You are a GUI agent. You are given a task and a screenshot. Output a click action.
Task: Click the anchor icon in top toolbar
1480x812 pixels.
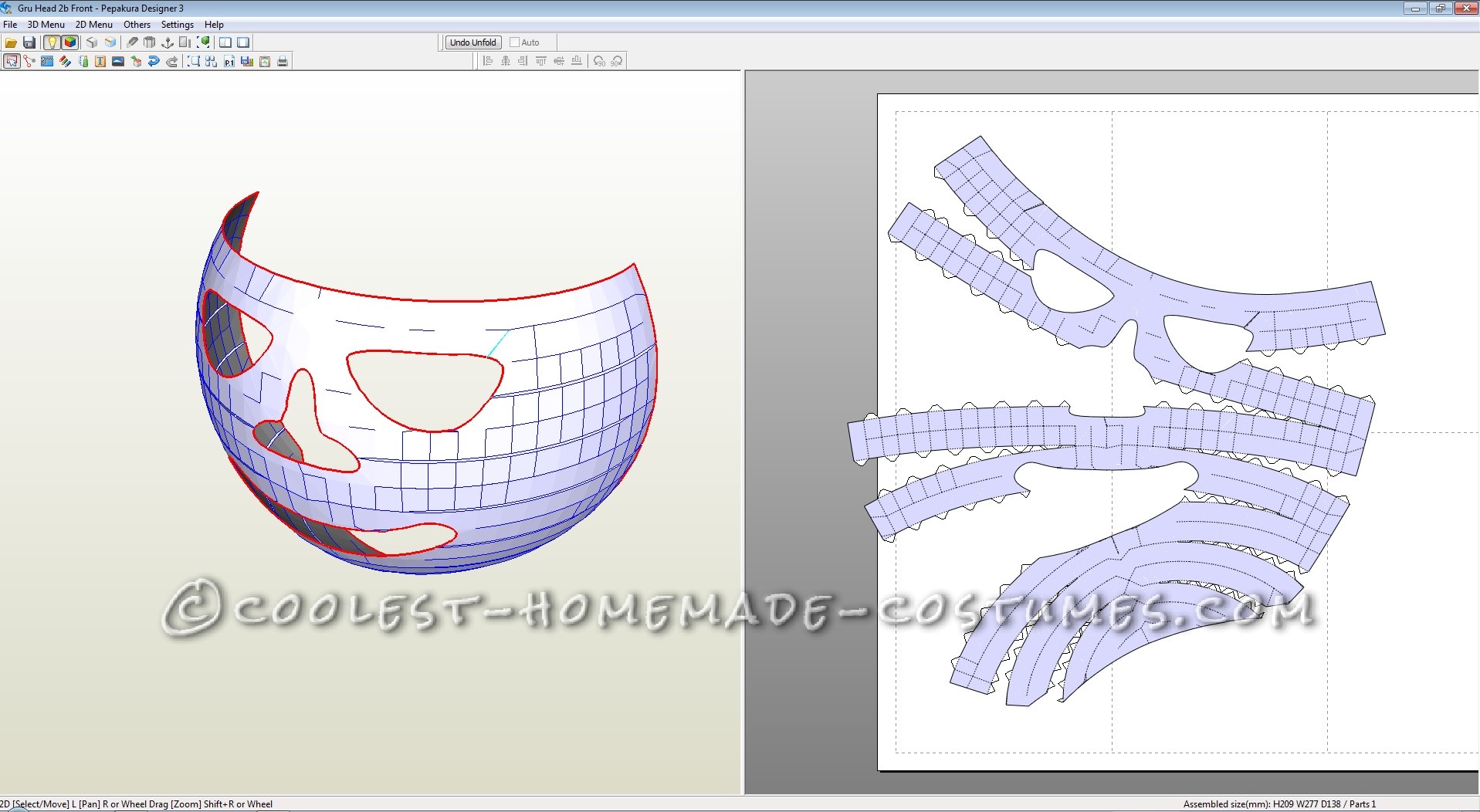[167, 42]
